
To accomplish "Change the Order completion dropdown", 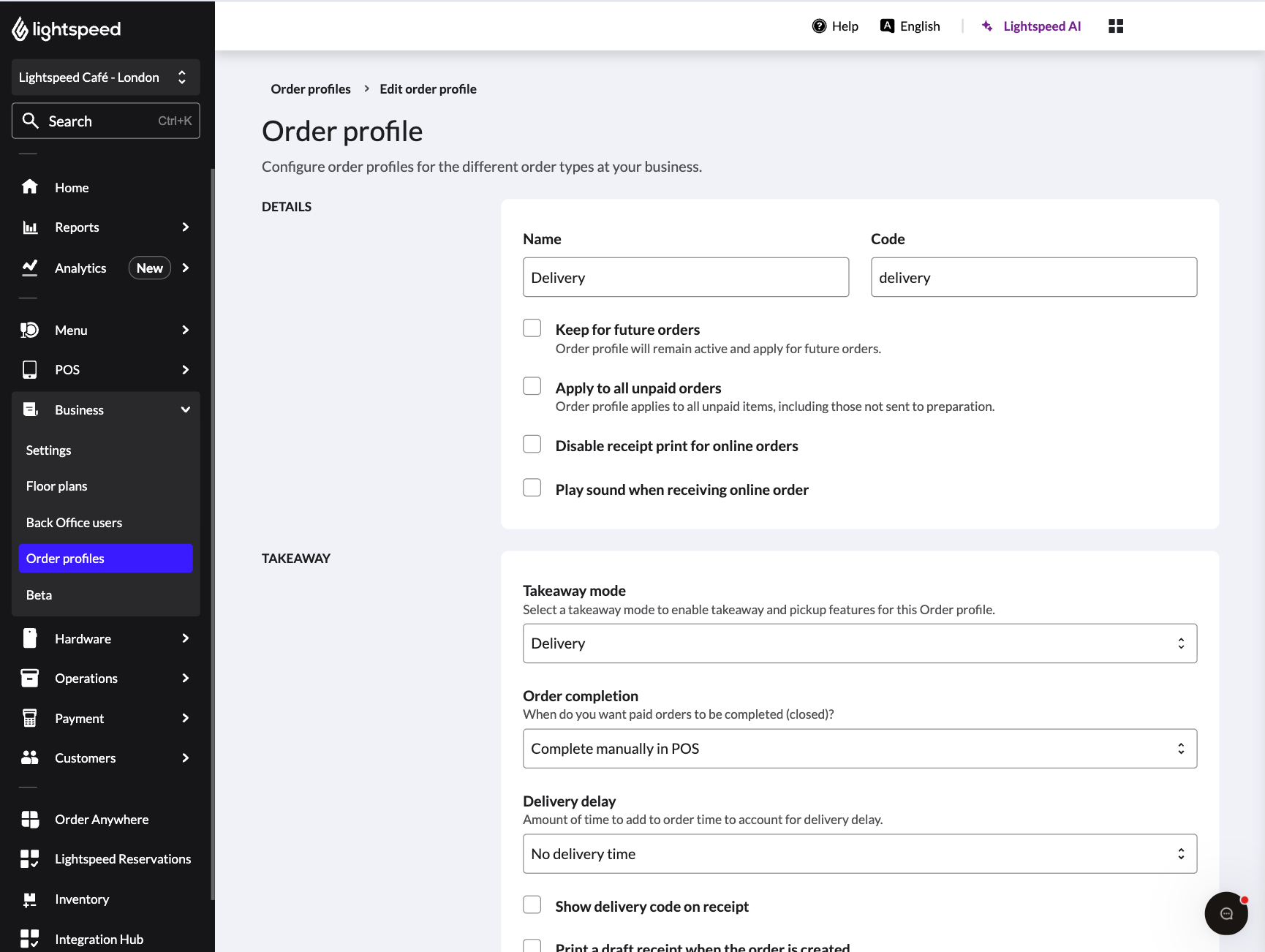I will tap(859, 748).
